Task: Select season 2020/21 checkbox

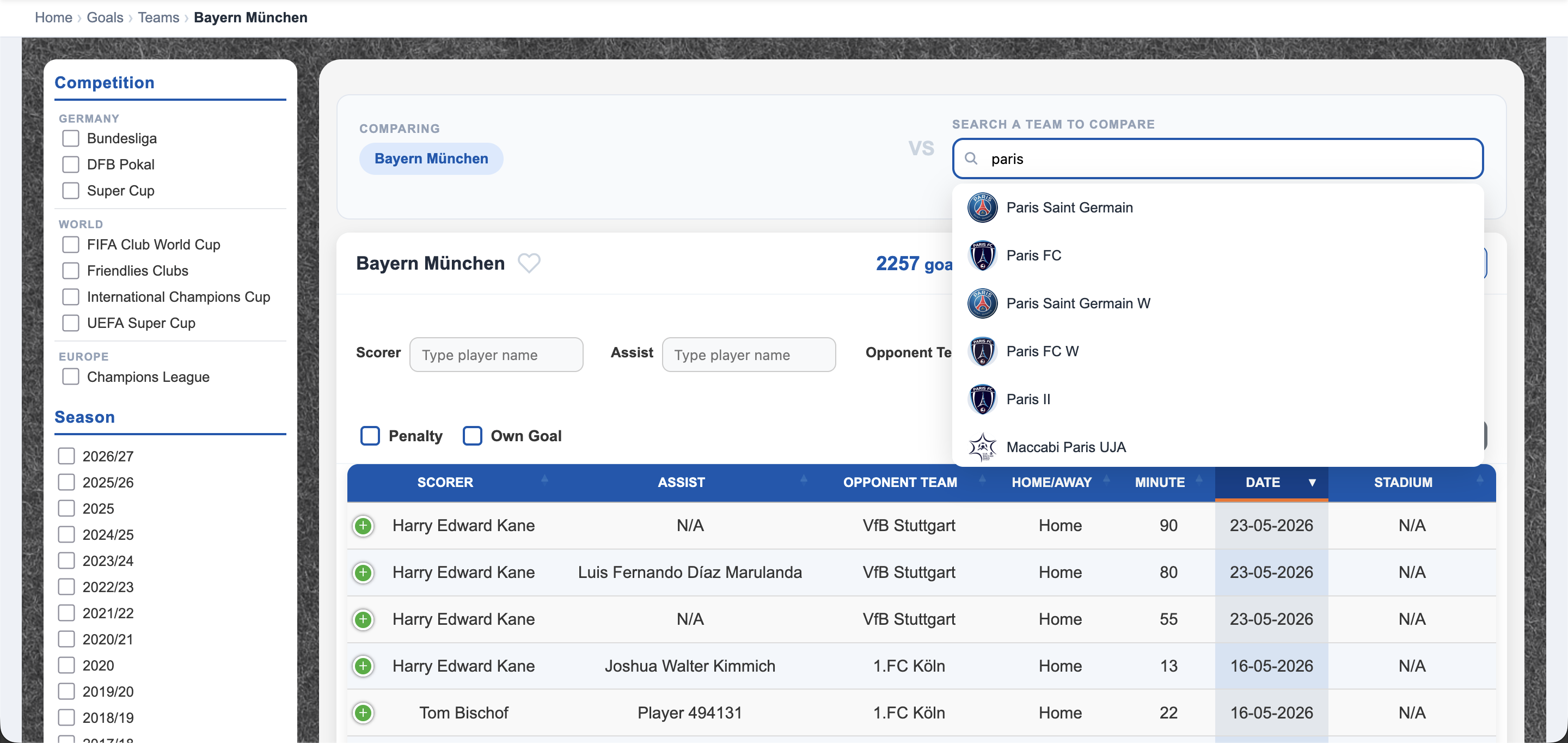Action: [66, 640]
